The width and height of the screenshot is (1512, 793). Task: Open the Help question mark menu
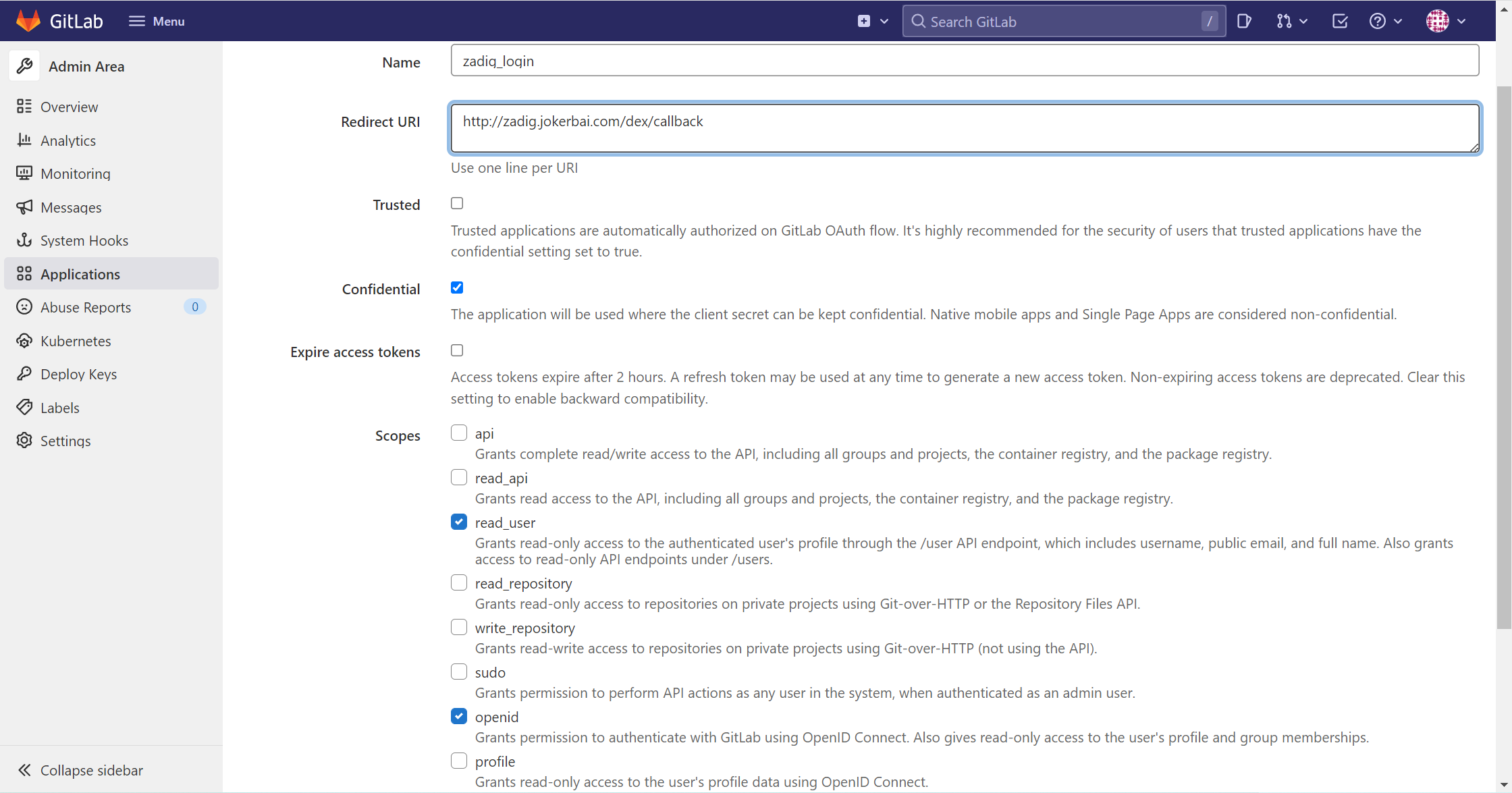tap(1385, 21)
